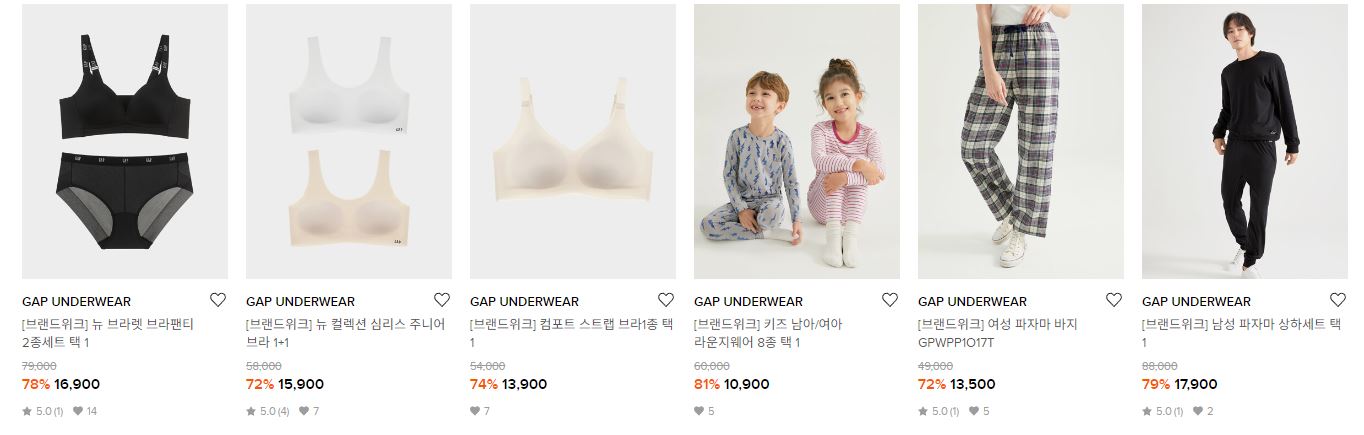Open 컴포트 스트랩 브라1종 택 1 link
Viewport: 1364px width, 435px height.
click(571, 334)
